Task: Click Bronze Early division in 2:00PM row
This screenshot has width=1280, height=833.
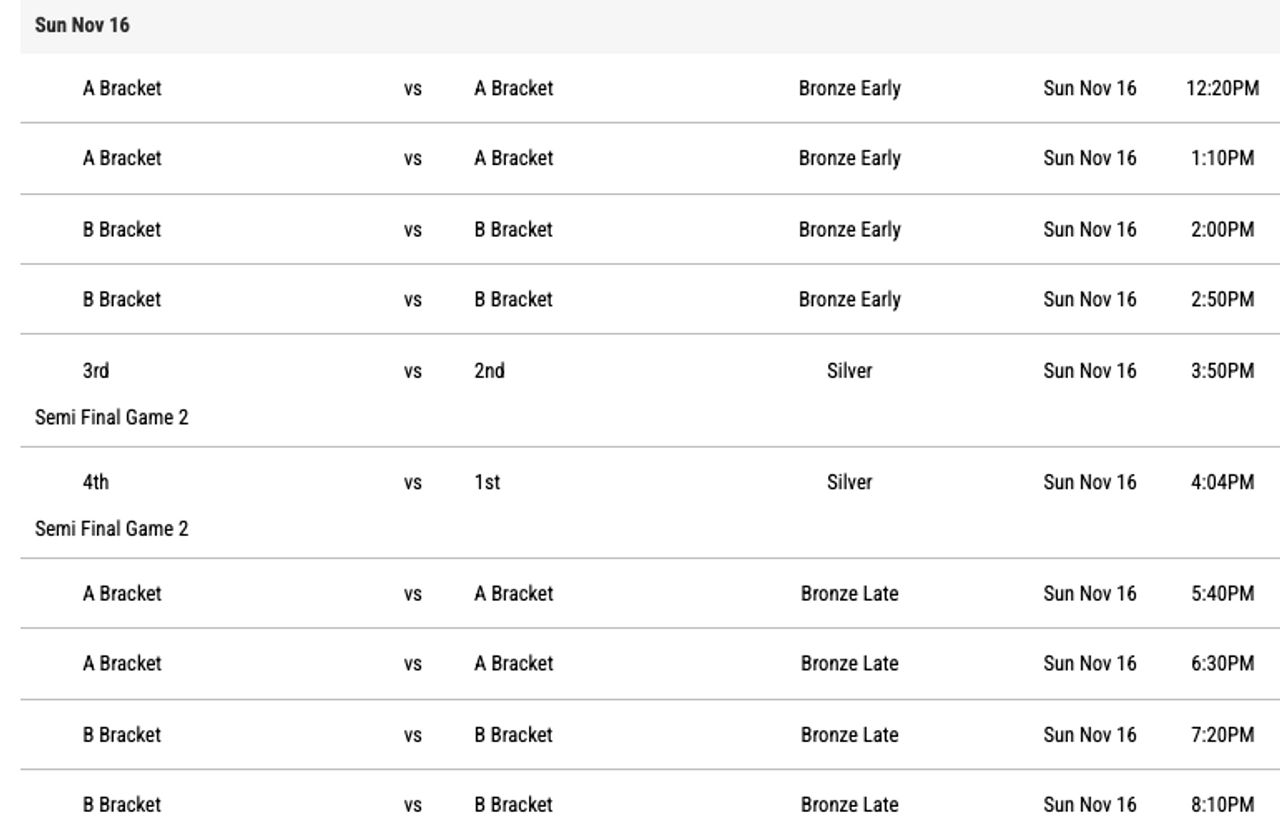Action: pyautogui.click(x=849, y=229)
